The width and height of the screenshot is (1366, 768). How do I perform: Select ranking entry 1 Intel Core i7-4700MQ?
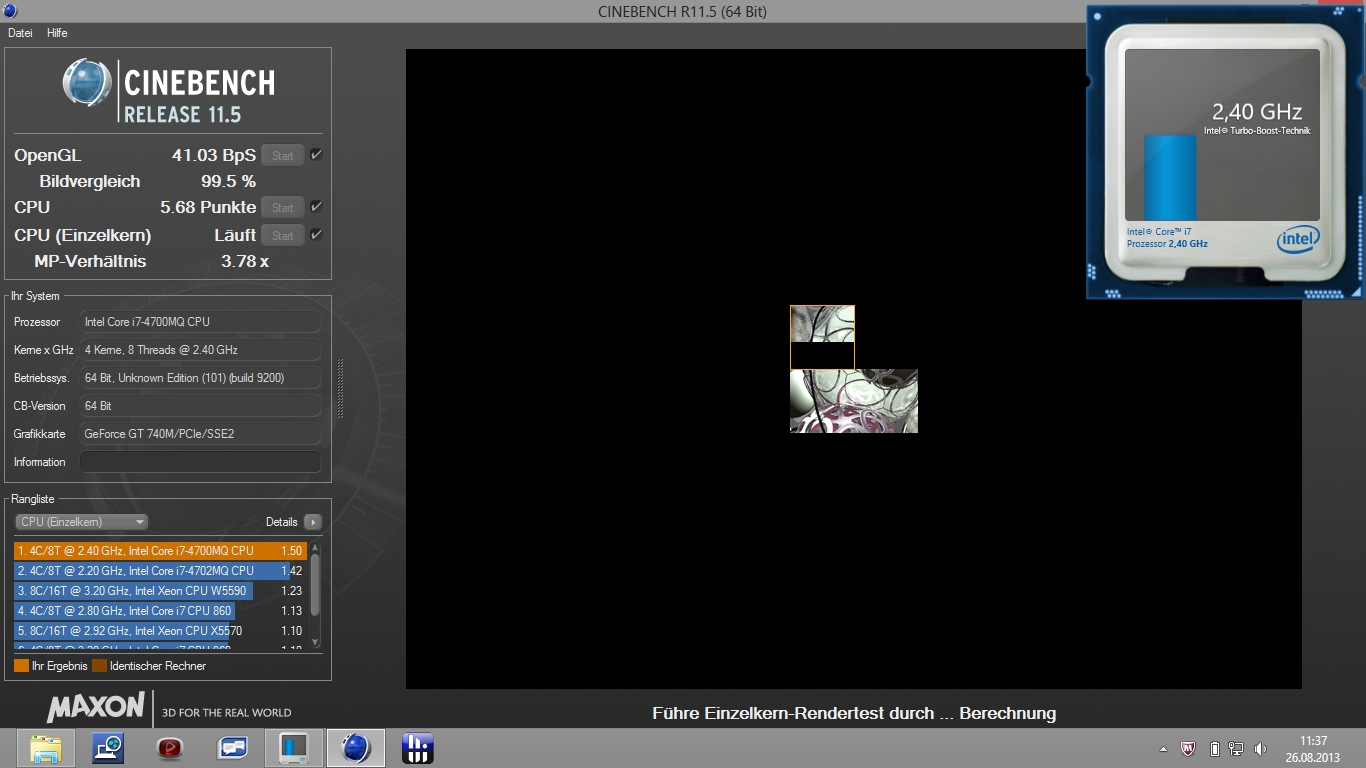(x=160, y=551)
